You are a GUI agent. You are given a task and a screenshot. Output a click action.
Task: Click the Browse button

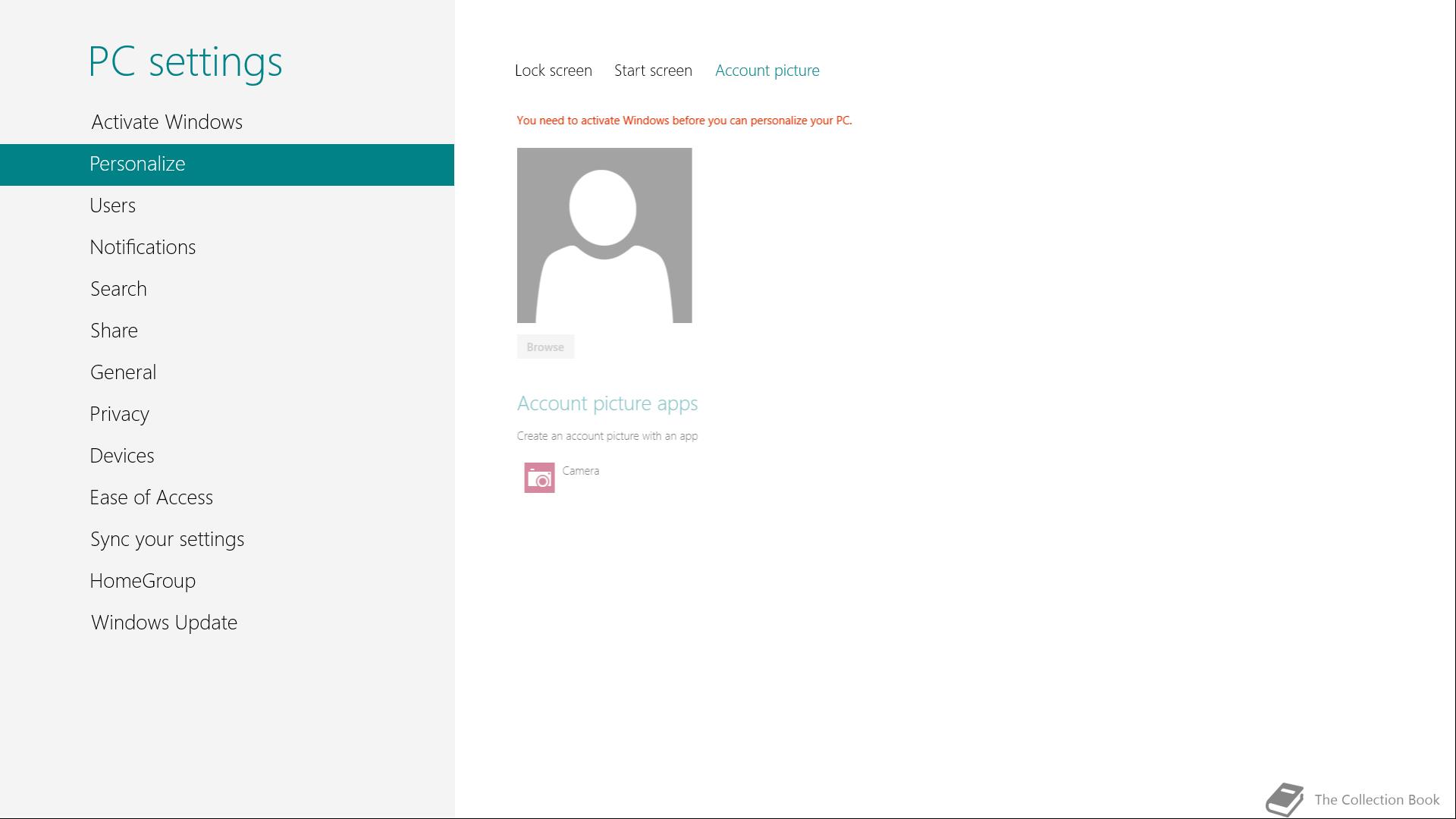click(x=545, y=347)
